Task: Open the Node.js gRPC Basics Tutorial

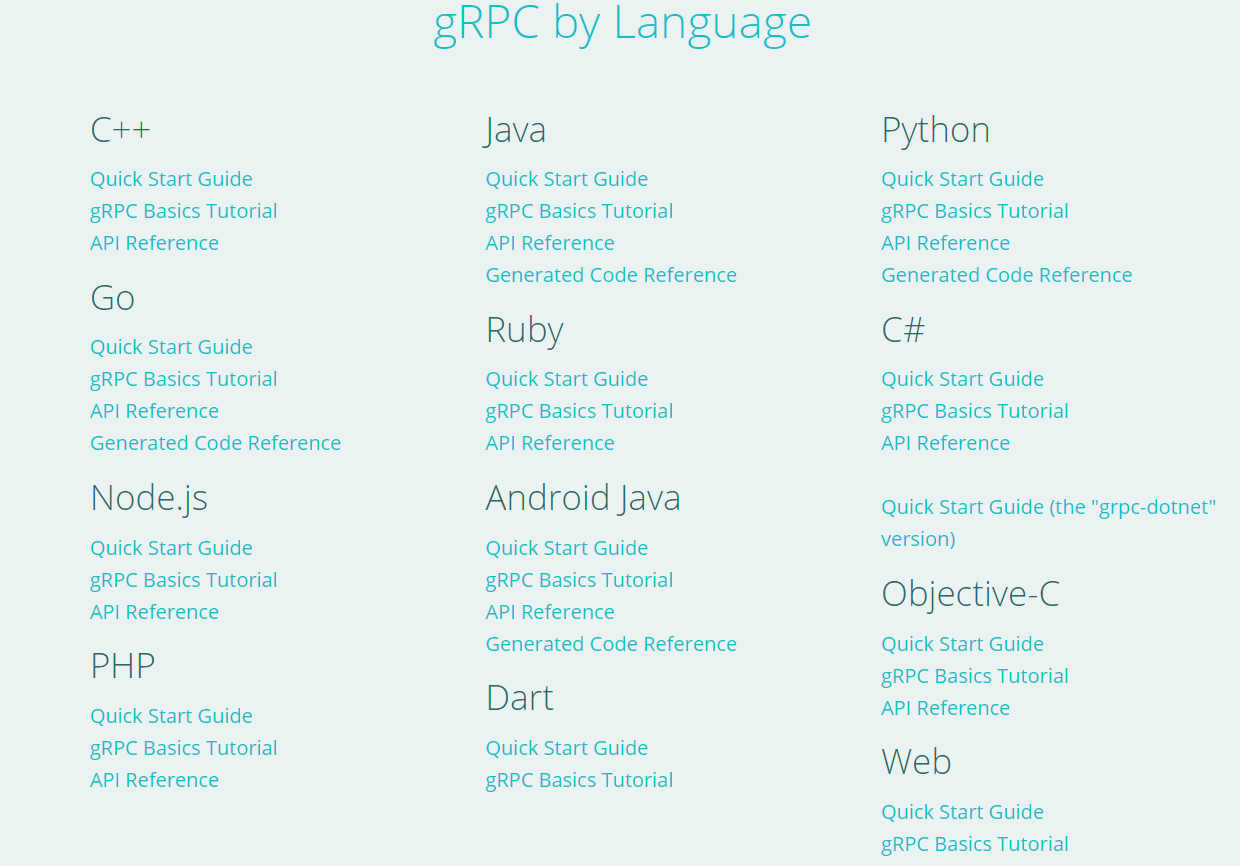Action: (x=184, y=580)
